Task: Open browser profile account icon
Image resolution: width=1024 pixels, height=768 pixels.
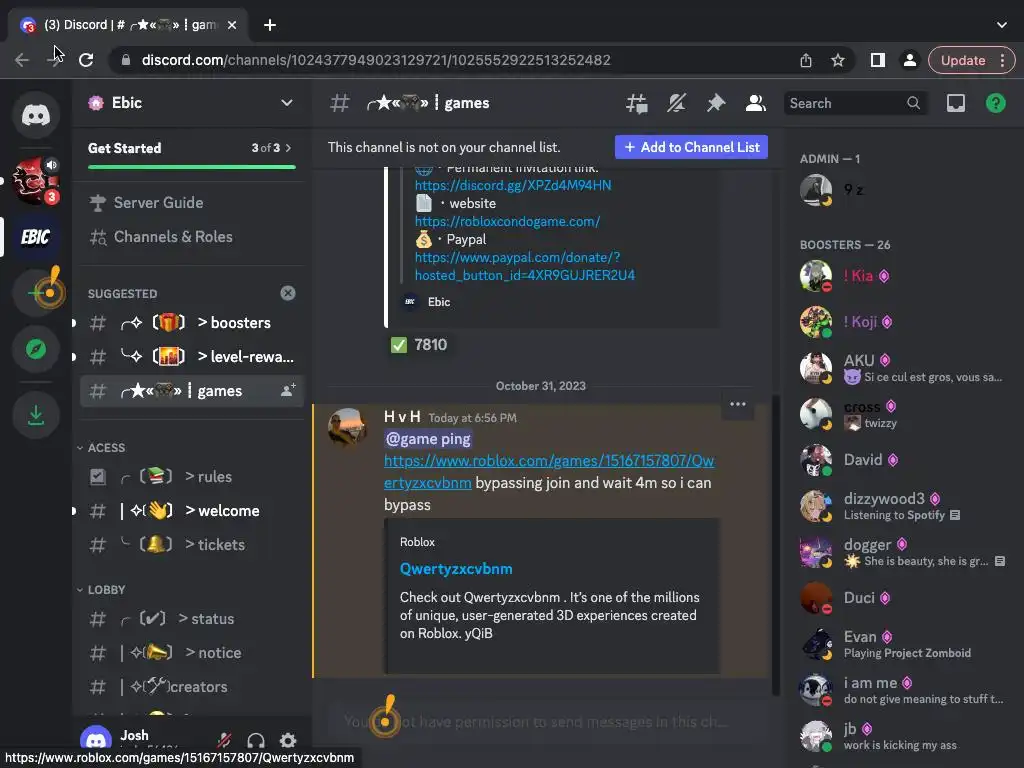Action: (909, 60)
